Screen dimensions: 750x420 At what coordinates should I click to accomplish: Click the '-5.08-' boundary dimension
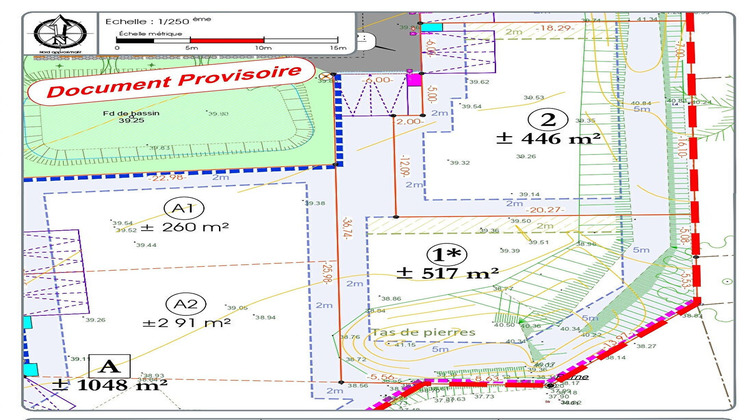(684, 234)
